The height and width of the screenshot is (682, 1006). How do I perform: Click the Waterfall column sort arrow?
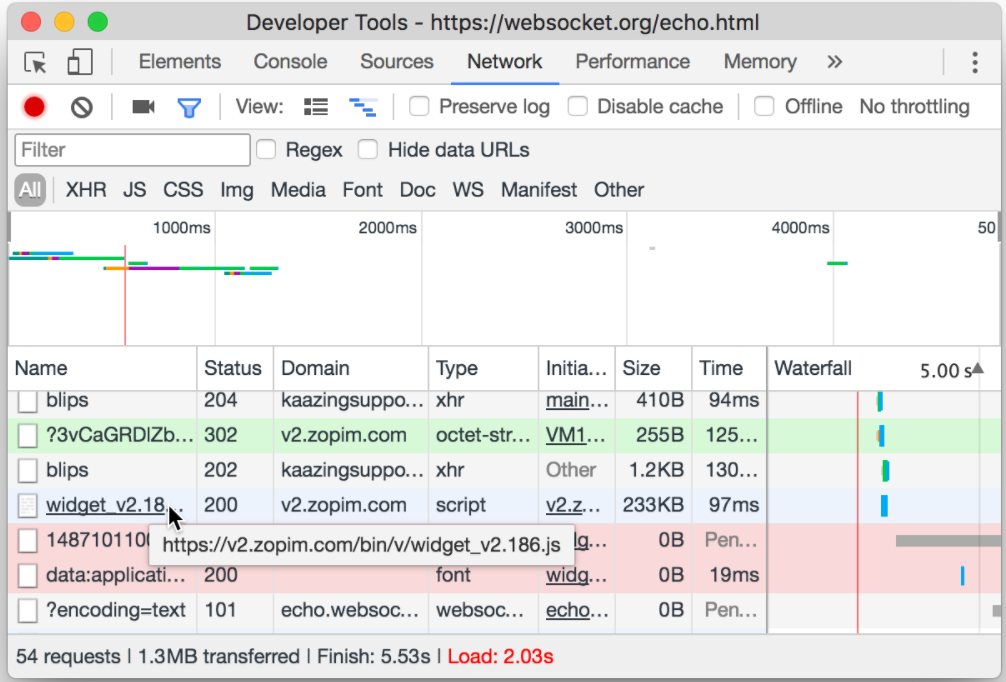pyautogui.click(x=978, y=368)
